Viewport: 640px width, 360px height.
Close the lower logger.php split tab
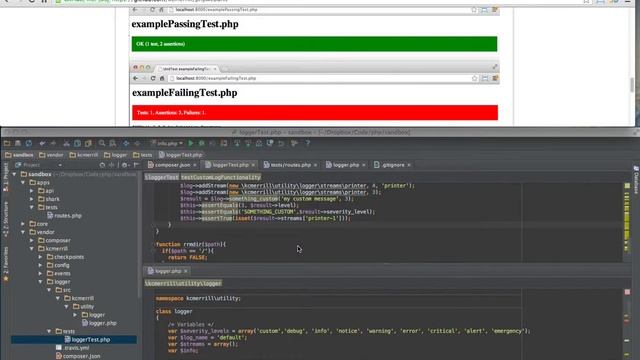(186, 271)
